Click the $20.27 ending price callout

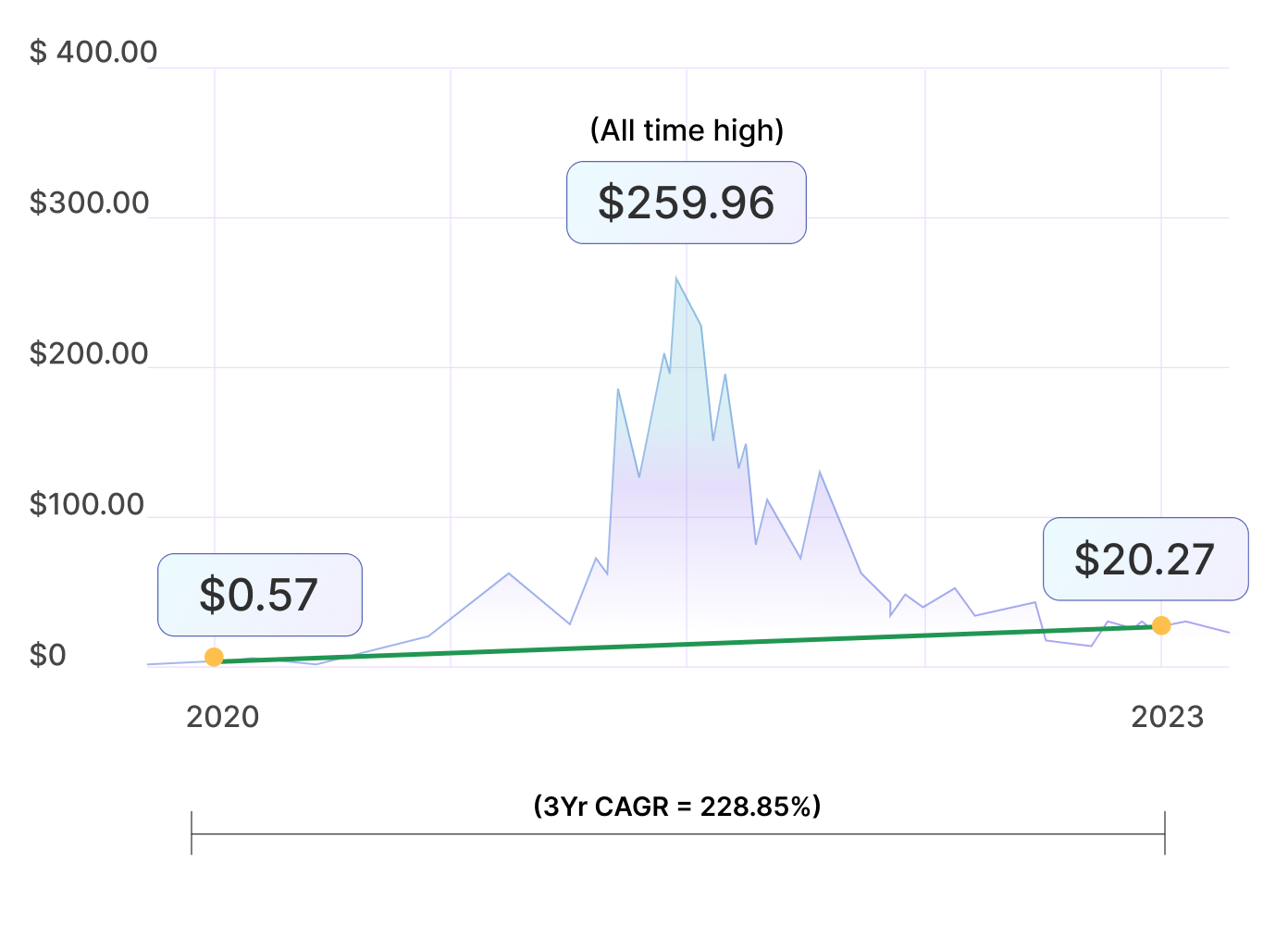1145,559
